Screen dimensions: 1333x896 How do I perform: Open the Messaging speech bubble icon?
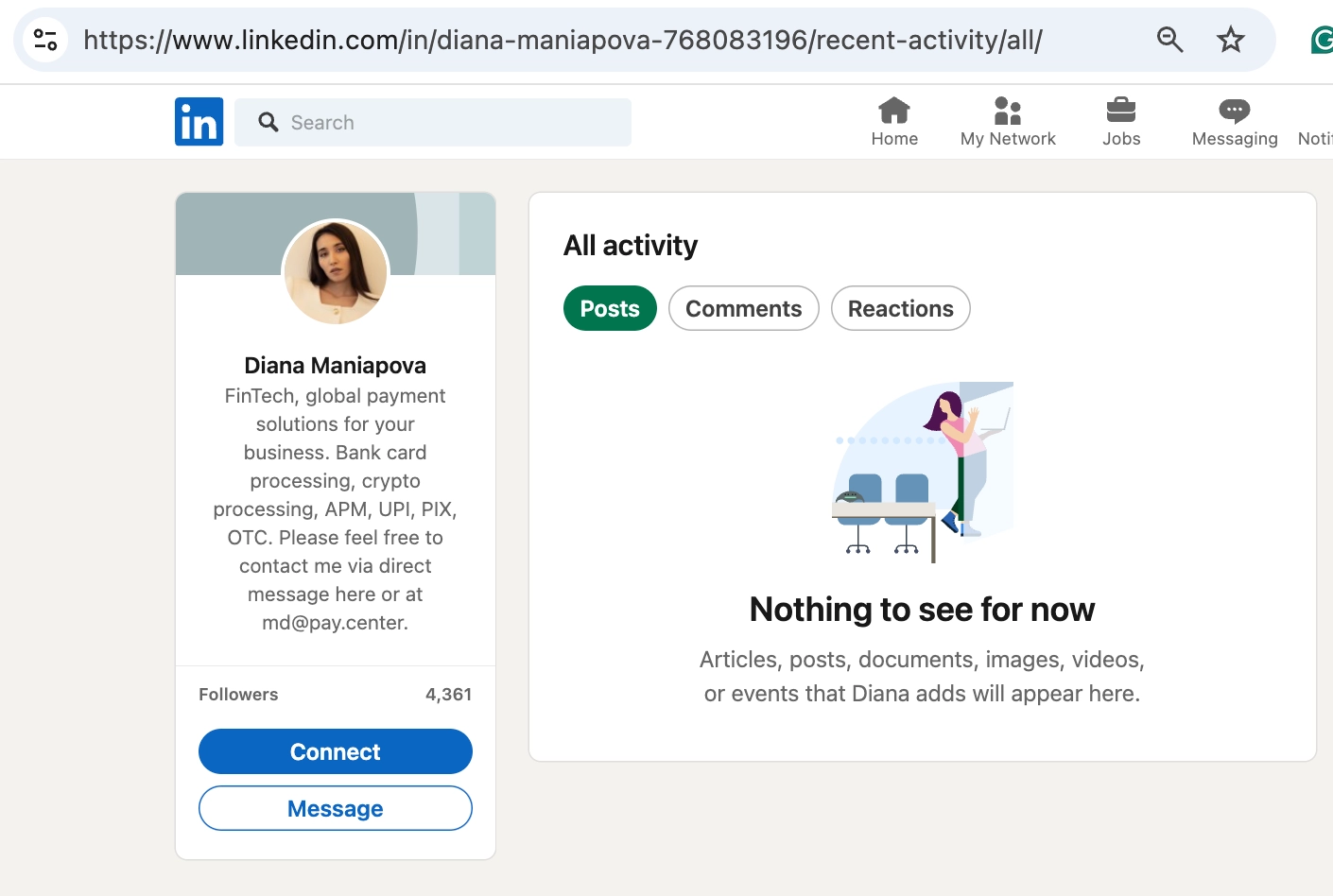[x=1234, y=110]
